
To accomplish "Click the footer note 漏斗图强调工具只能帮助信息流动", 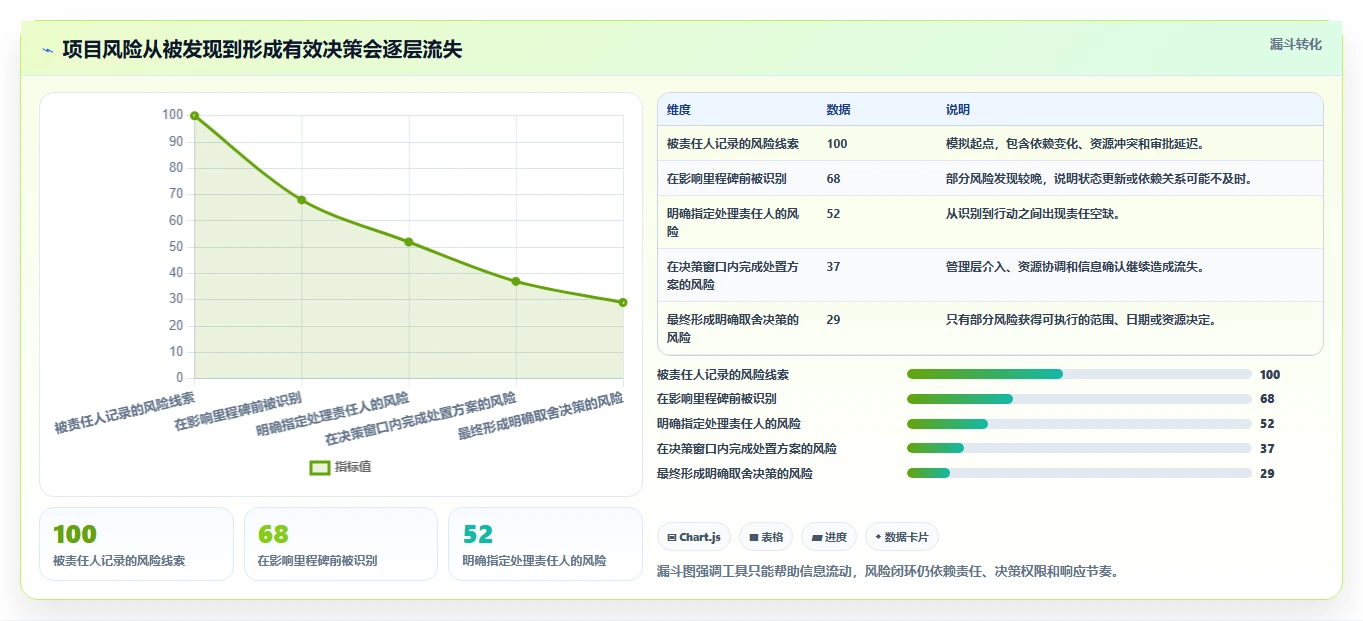I will tap(887, 572).
